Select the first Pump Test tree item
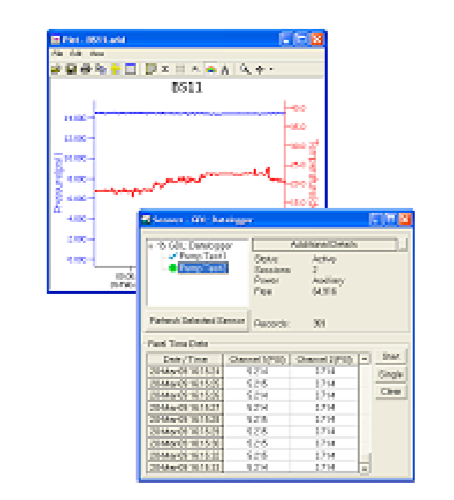 202,256
